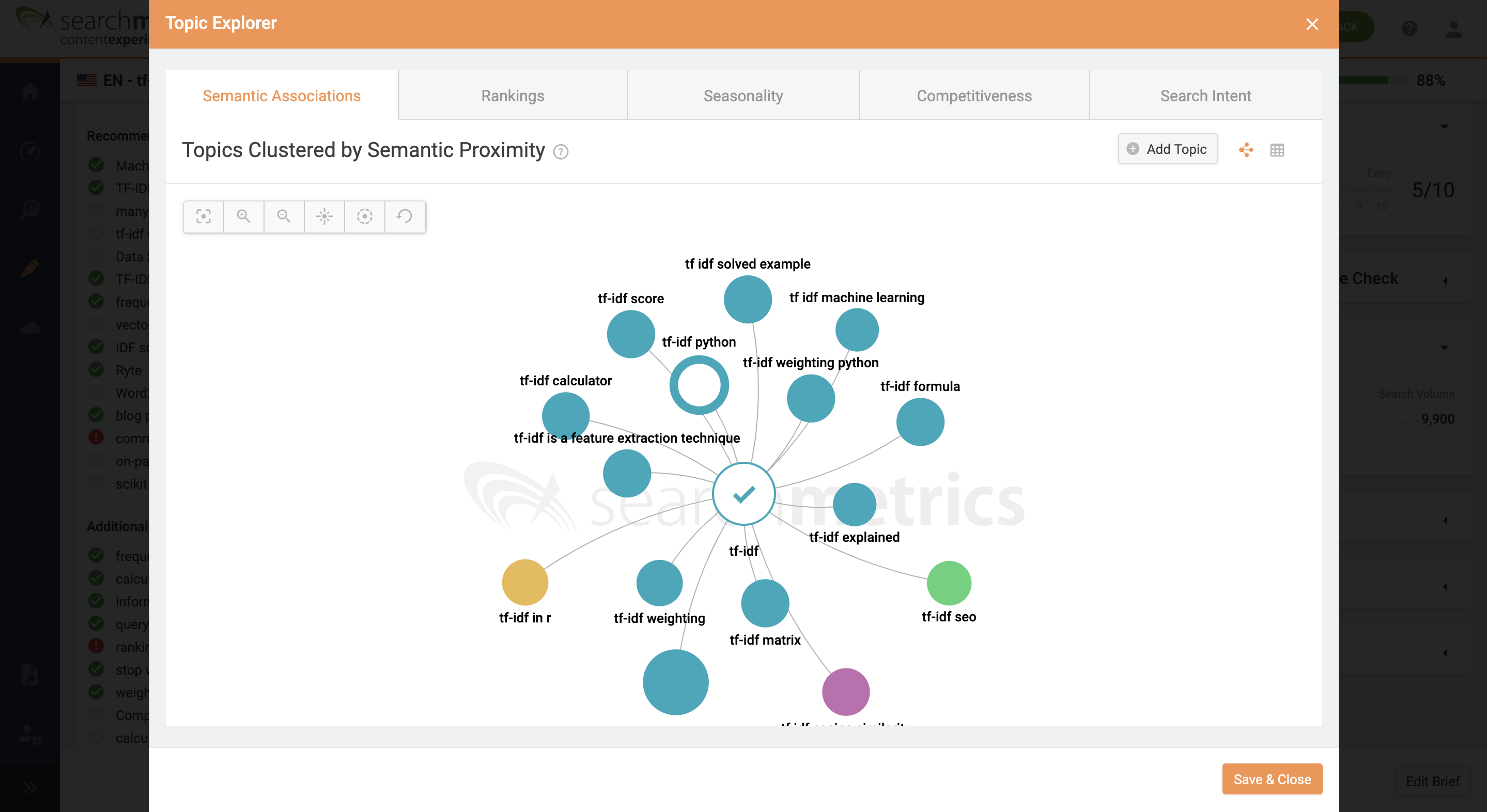Click the green tf-idf seo node

(949, 583)
